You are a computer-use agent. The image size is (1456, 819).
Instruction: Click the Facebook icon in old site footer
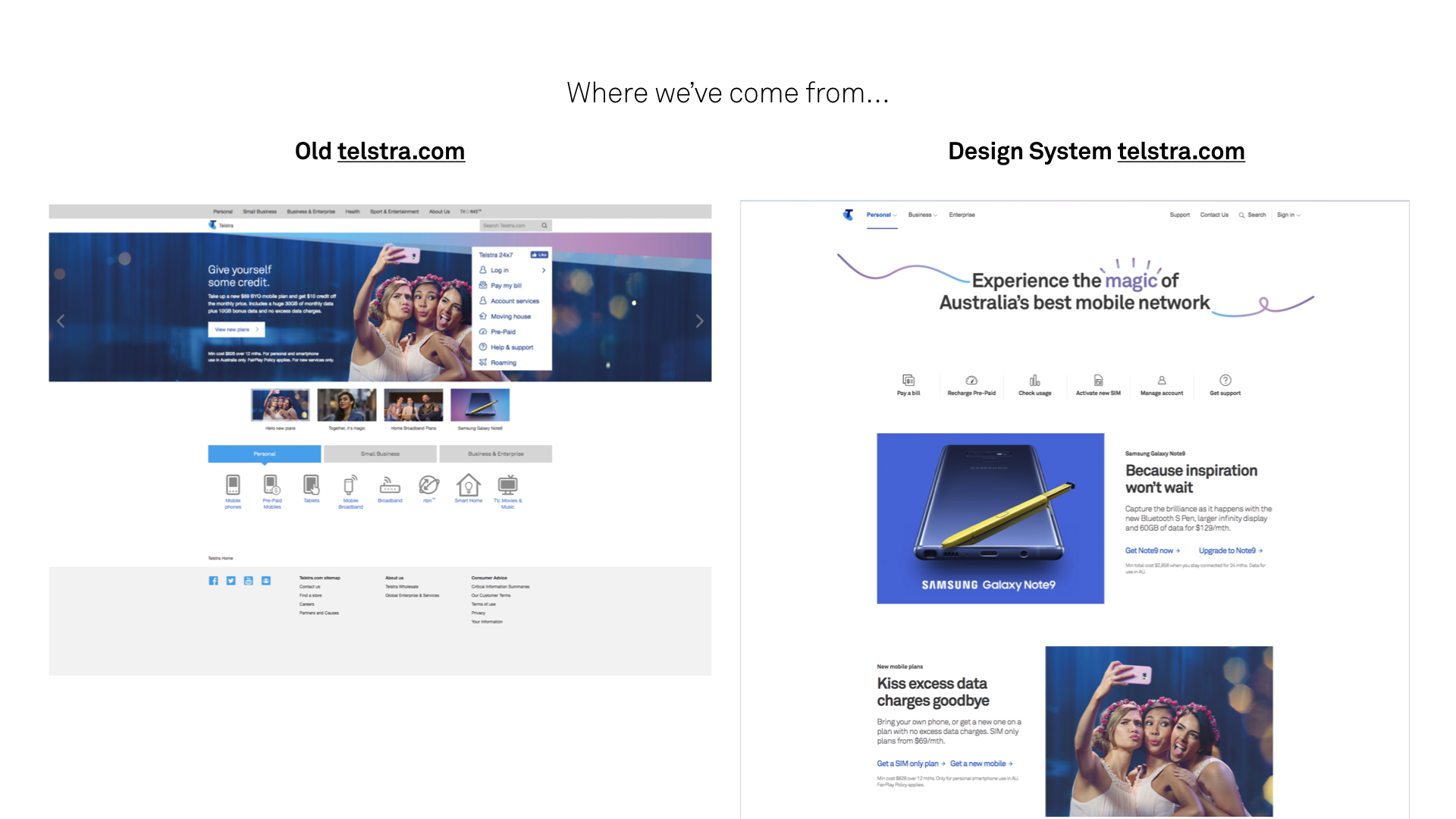pos(213,581)
